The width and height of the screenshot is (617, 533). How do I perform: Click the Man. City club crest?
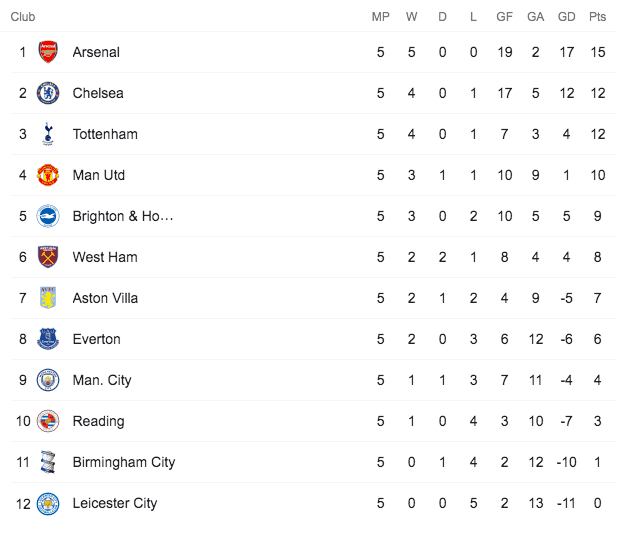pos(48,380)
